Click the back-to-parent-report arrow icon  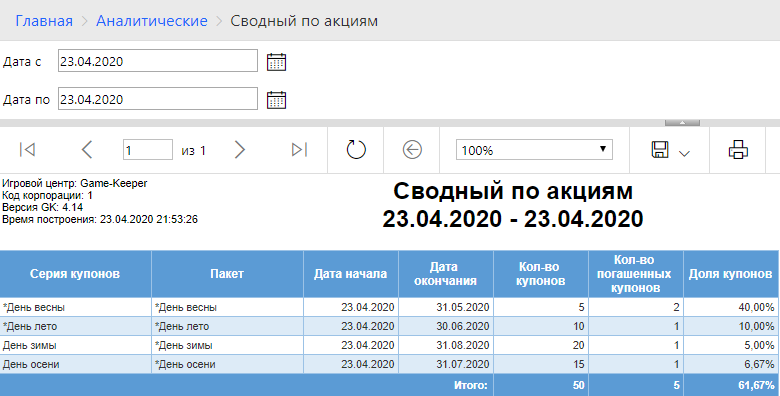[412, 150]
